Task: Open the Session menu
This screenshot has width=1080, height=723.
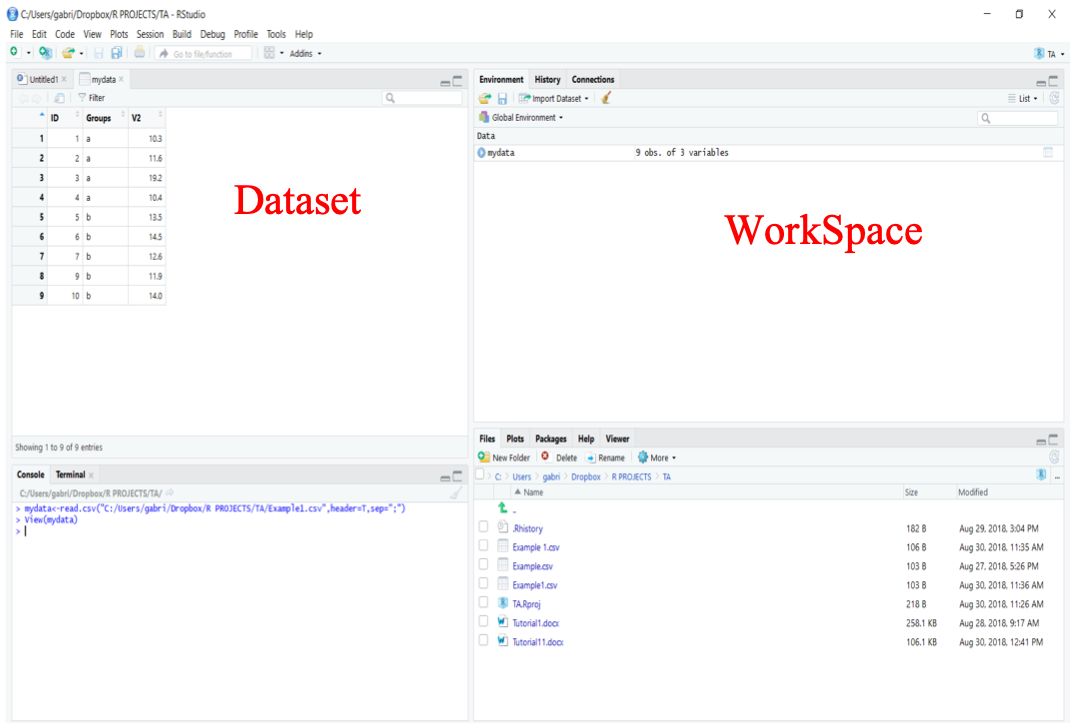Action: (150, 34)
